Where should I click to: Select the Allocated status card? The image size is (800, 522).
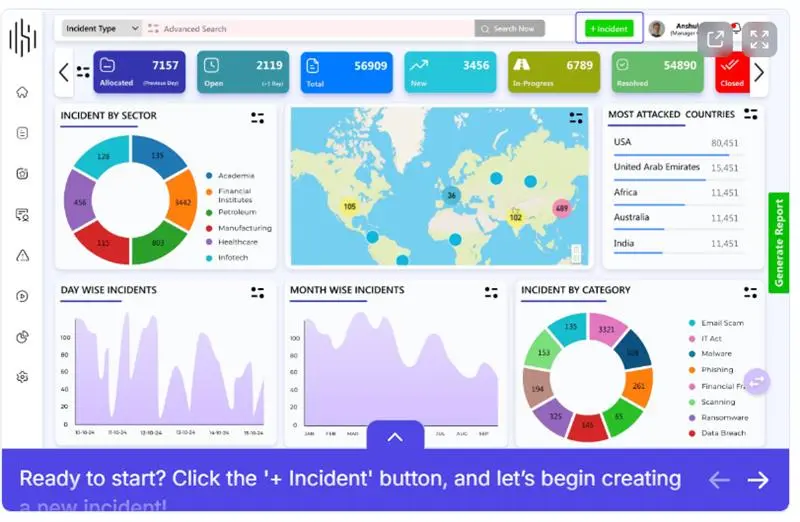pyautogui.click(x=139, y=72)
